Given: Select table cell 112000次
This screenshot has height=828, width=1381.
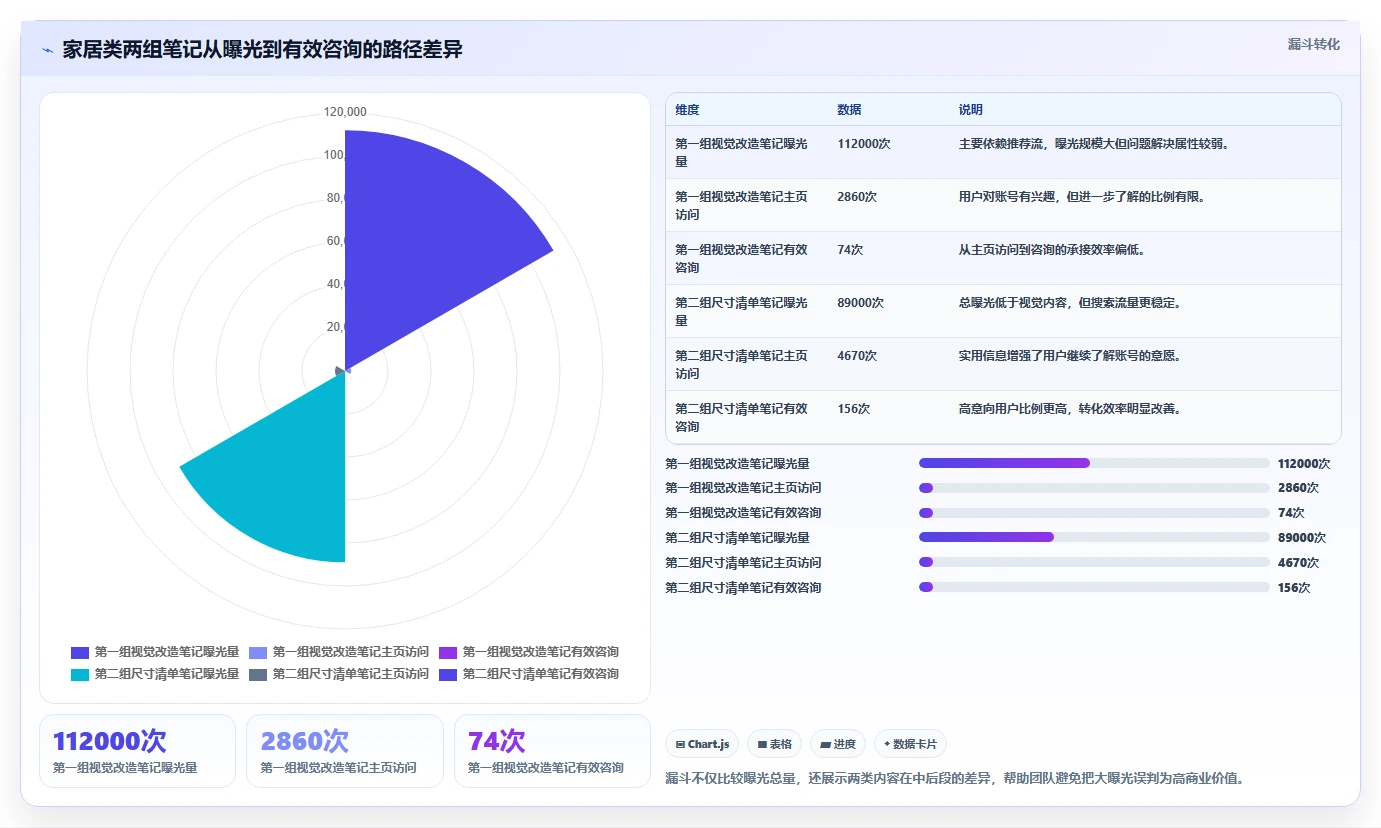Looking at the screenshot, I should tap(864, 144).
